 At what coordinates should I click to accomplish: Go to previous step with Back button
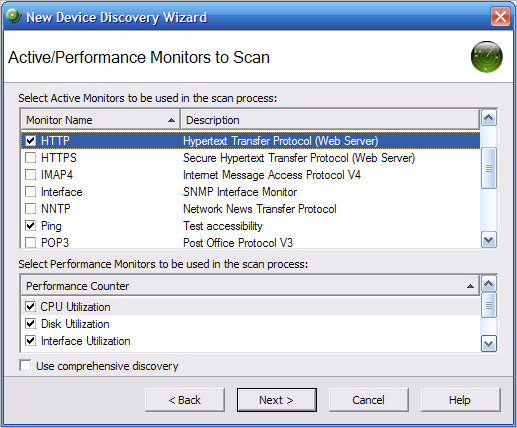point(185,400)
